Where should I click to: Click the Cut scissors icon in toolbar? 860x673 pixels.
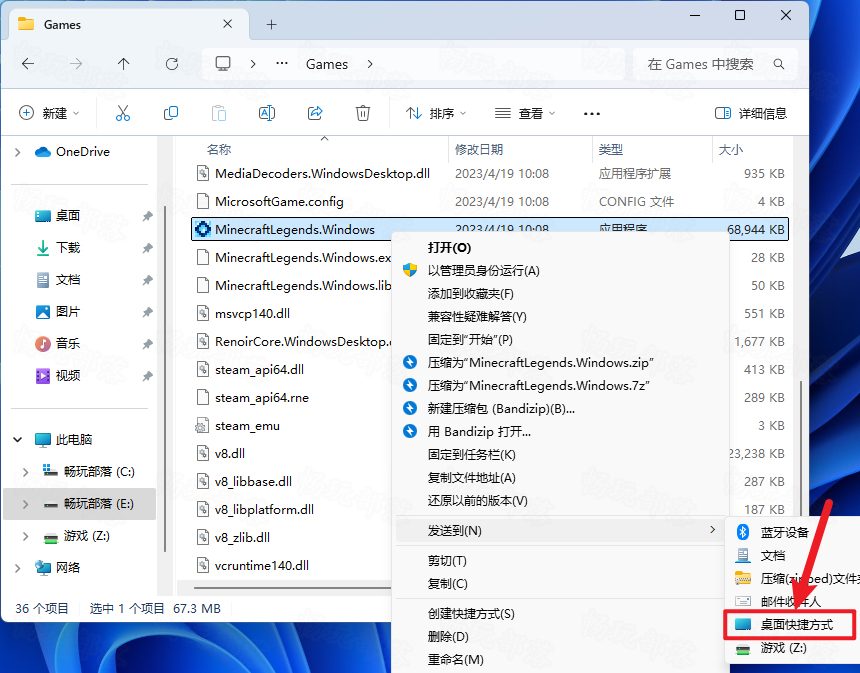tap(123, 113)
